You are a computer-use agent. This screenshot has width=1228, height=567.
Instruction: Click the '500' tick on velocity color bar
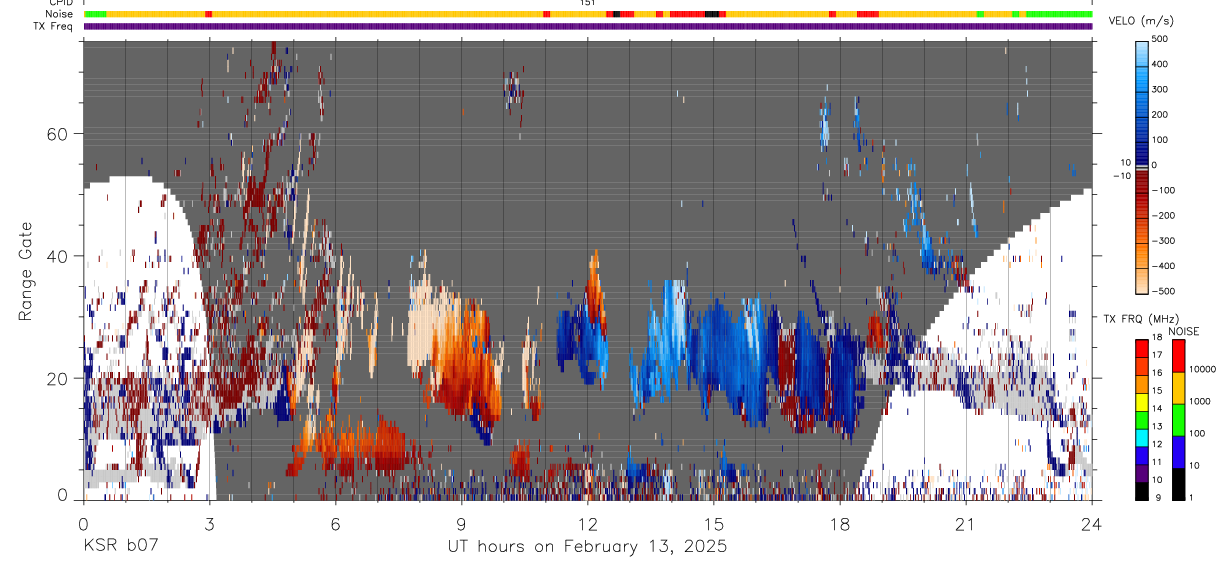point(1161,40)
